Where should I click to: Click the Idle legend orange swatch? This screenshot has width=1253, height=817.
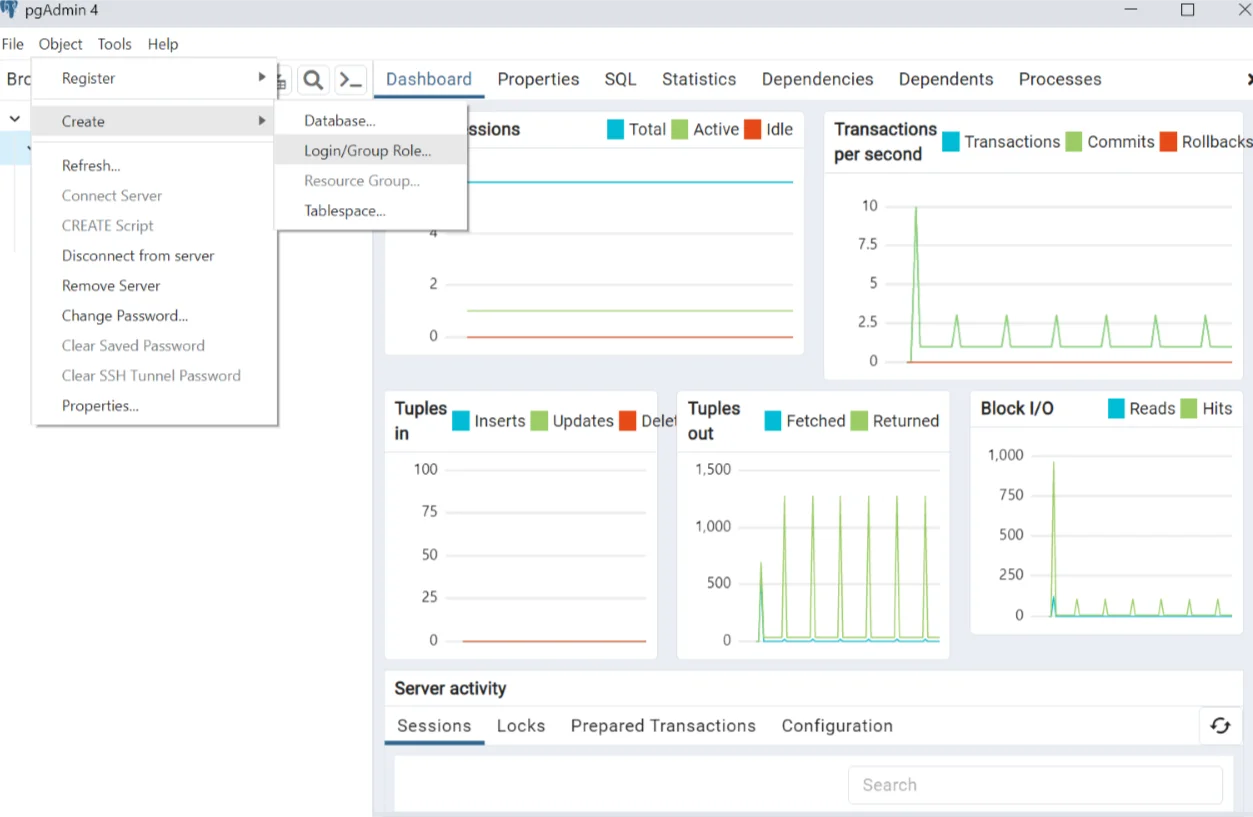point(752,129)
